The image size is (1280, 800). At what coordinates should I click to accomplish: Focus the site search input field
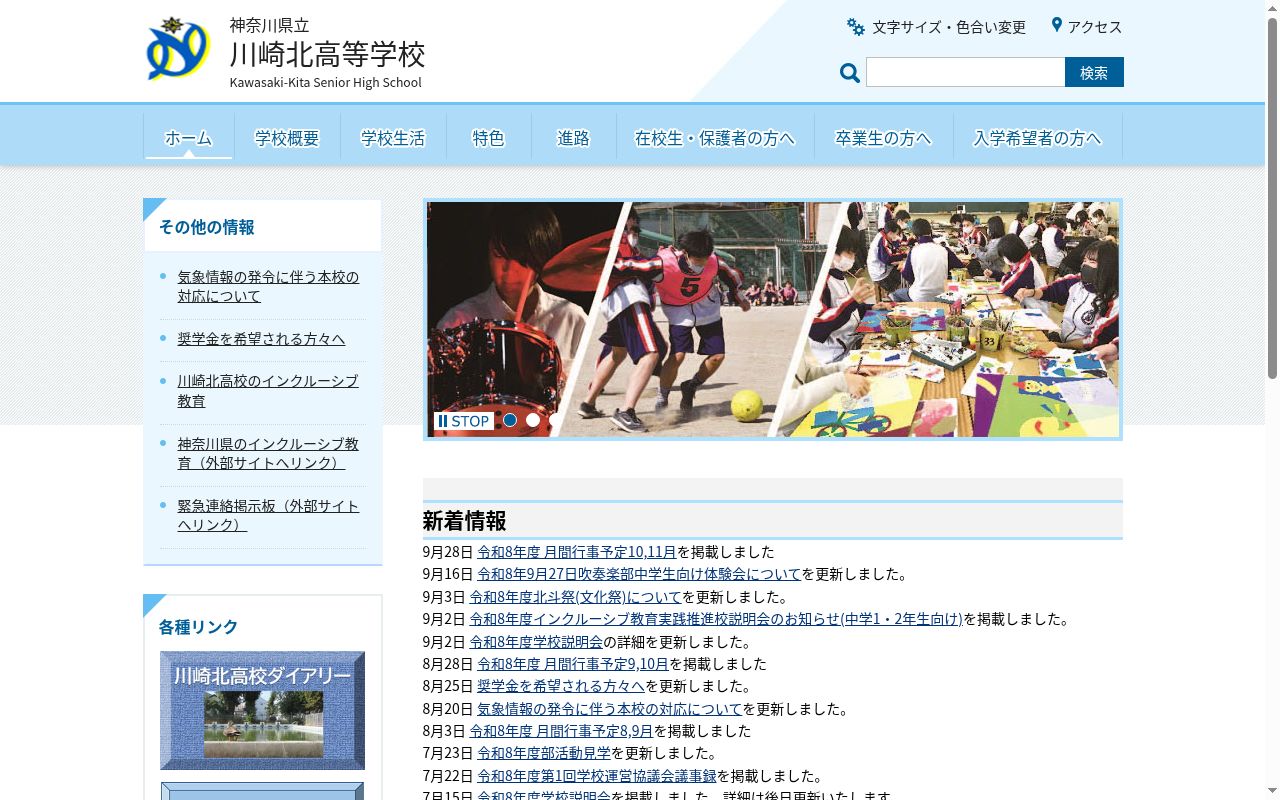click(x=965, y=72)
